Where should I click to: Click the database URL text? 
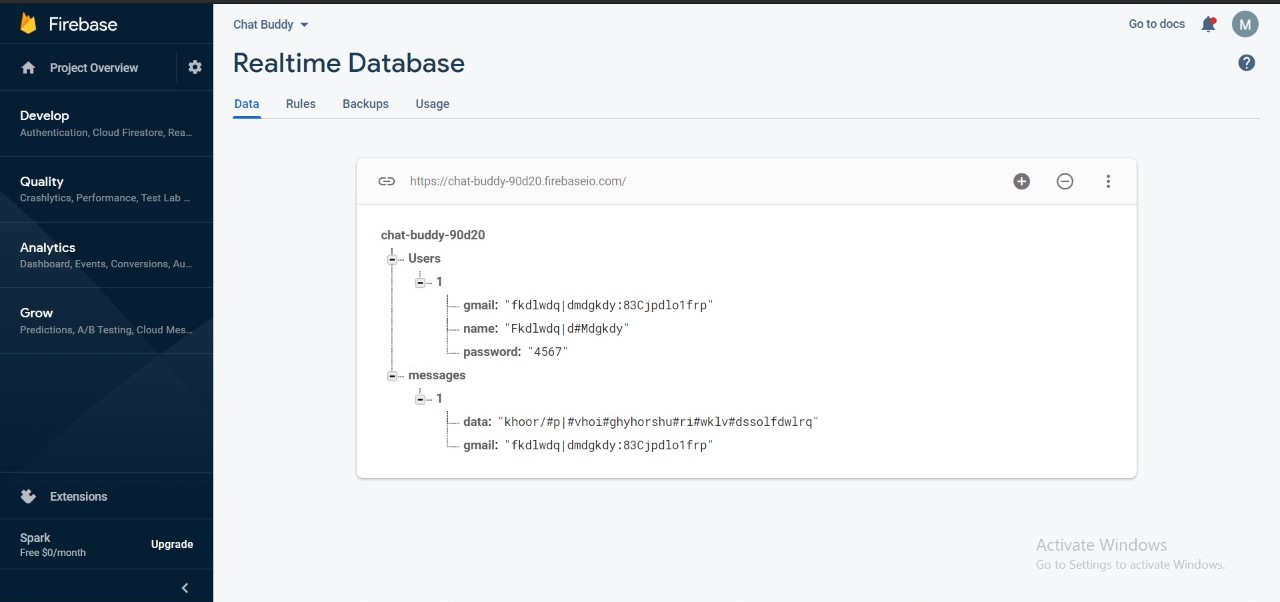518,181
